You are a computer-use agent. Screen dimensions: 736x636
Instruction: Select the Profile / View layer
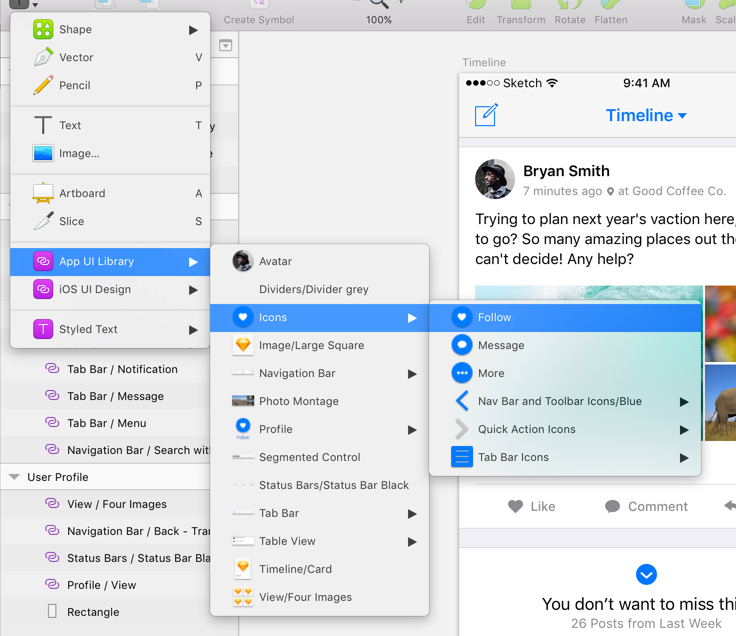[x=105, y=585]
